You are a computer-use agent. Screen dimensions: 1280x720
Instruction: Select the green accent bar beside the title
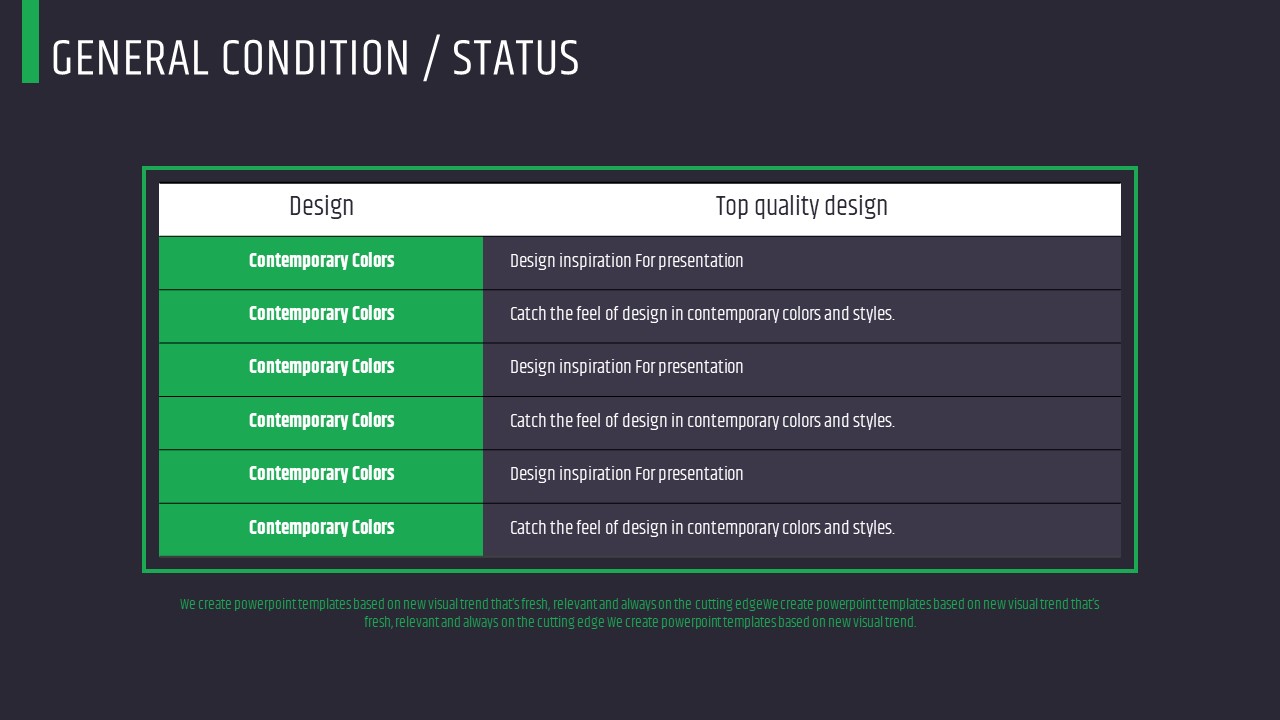point(30,41)
